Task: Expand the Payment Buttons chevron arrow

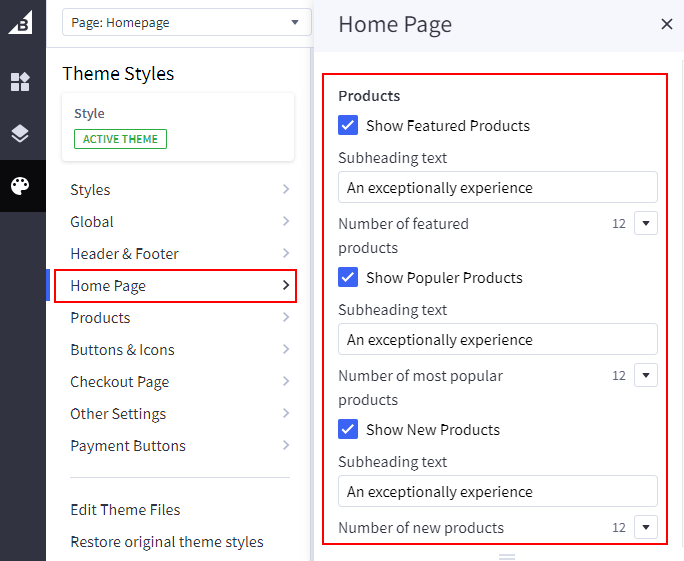Action: (286, 446)
